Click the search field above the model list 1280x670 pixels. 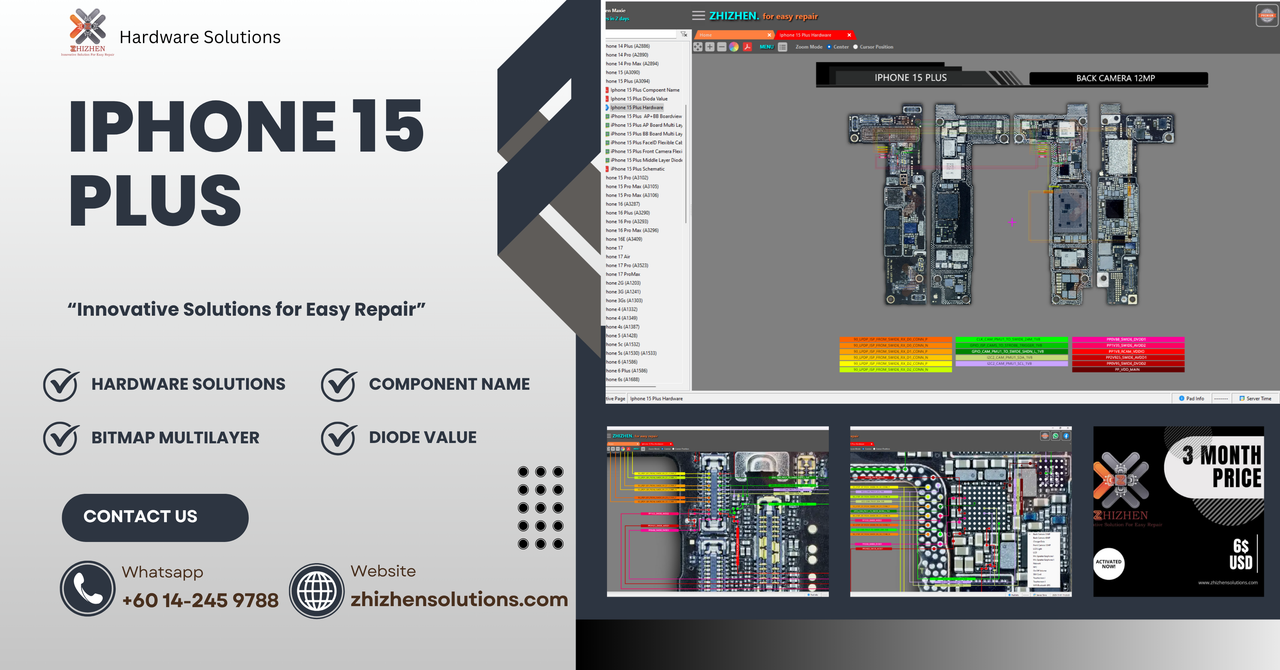(x=641, y=34)
